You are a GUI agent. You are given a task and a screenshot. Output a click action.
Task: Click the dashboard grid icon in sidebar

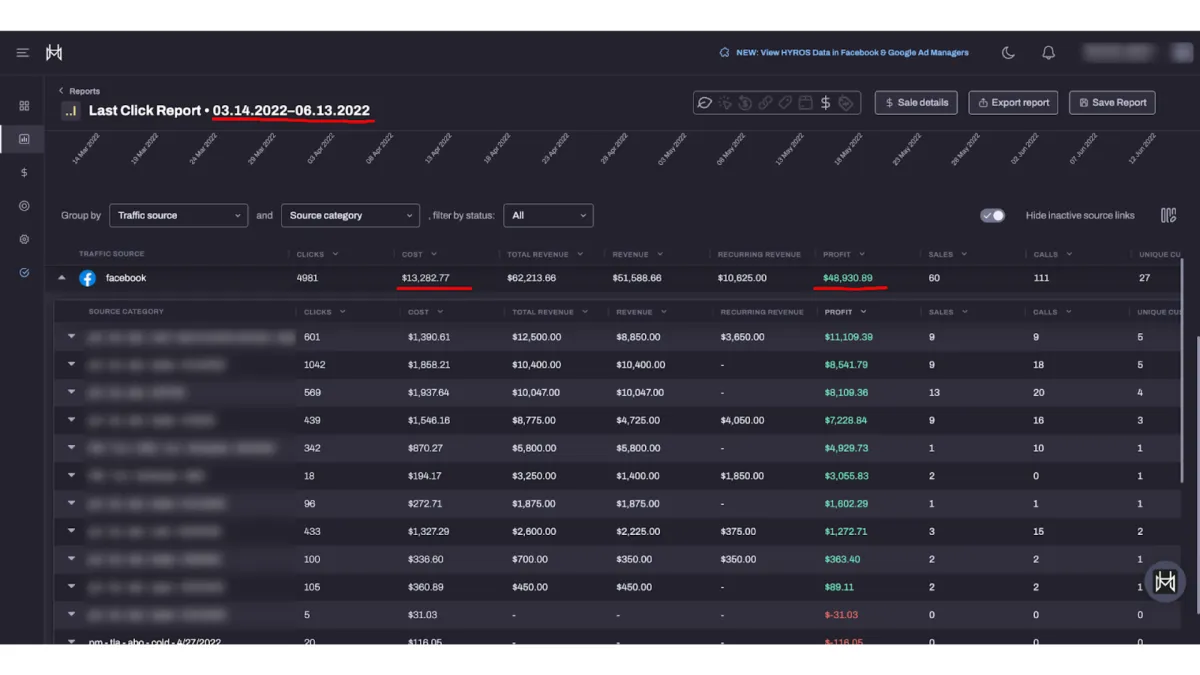tap(24, 106)
